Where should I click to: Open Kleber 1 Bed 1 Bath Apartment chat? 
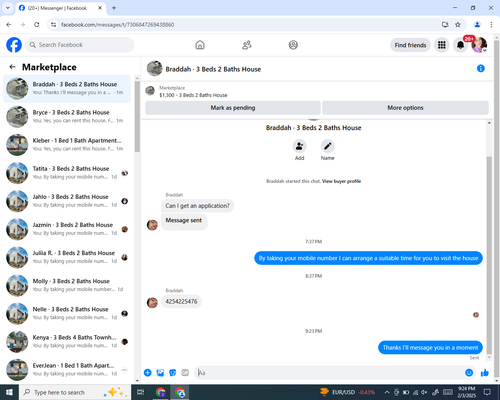67,145
